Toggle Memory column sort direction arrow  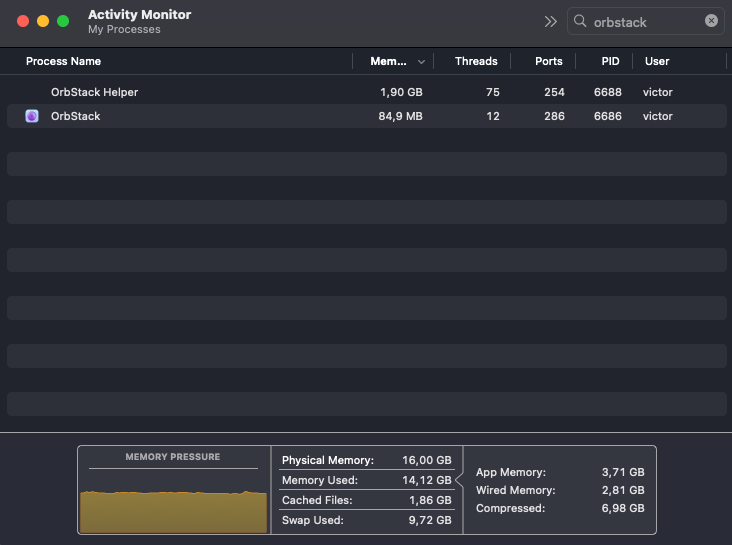(421, 62)
